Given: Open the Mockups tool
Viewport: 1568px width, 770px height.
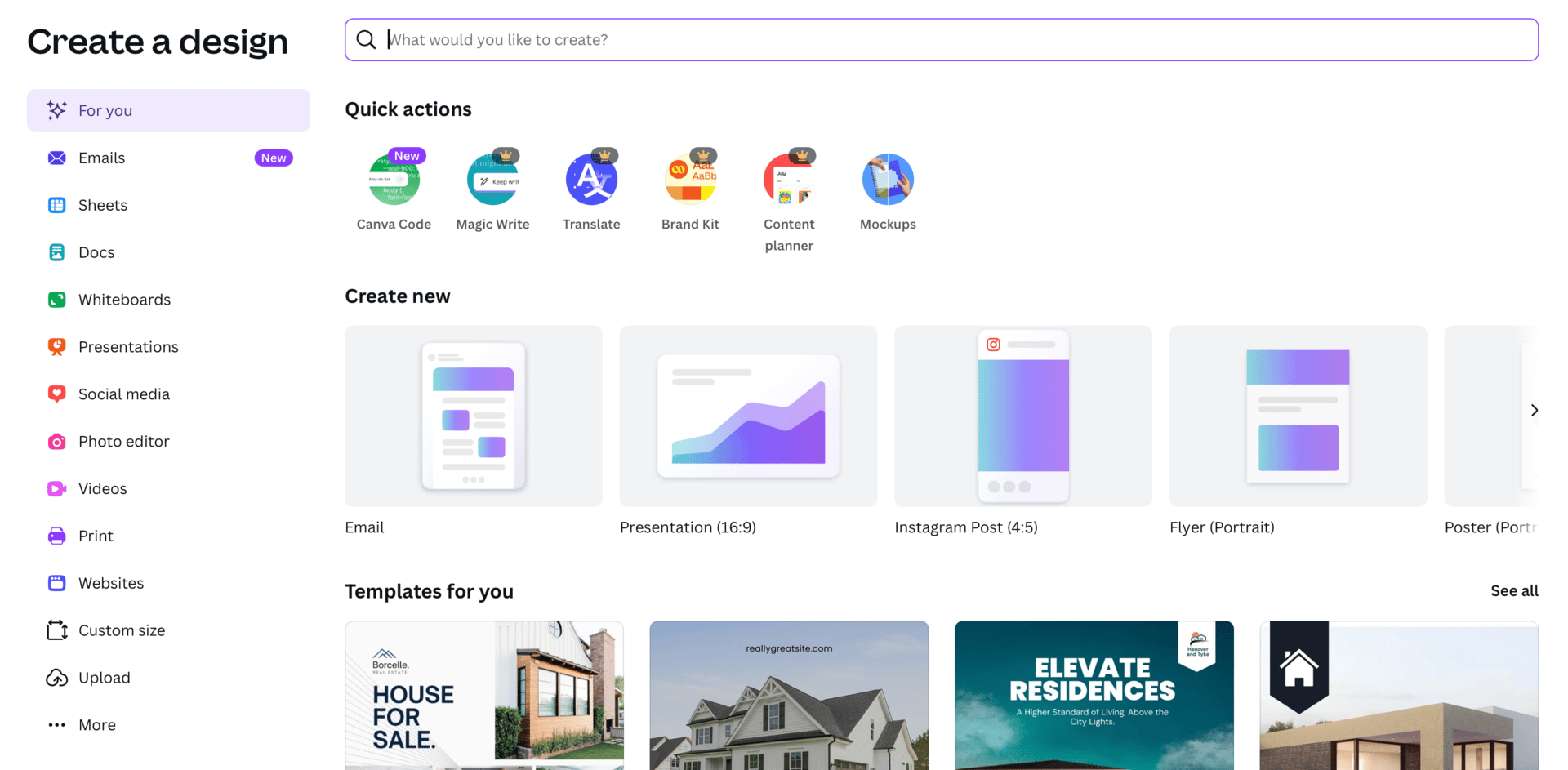Looking at the screenshot, I should [888, 178].
